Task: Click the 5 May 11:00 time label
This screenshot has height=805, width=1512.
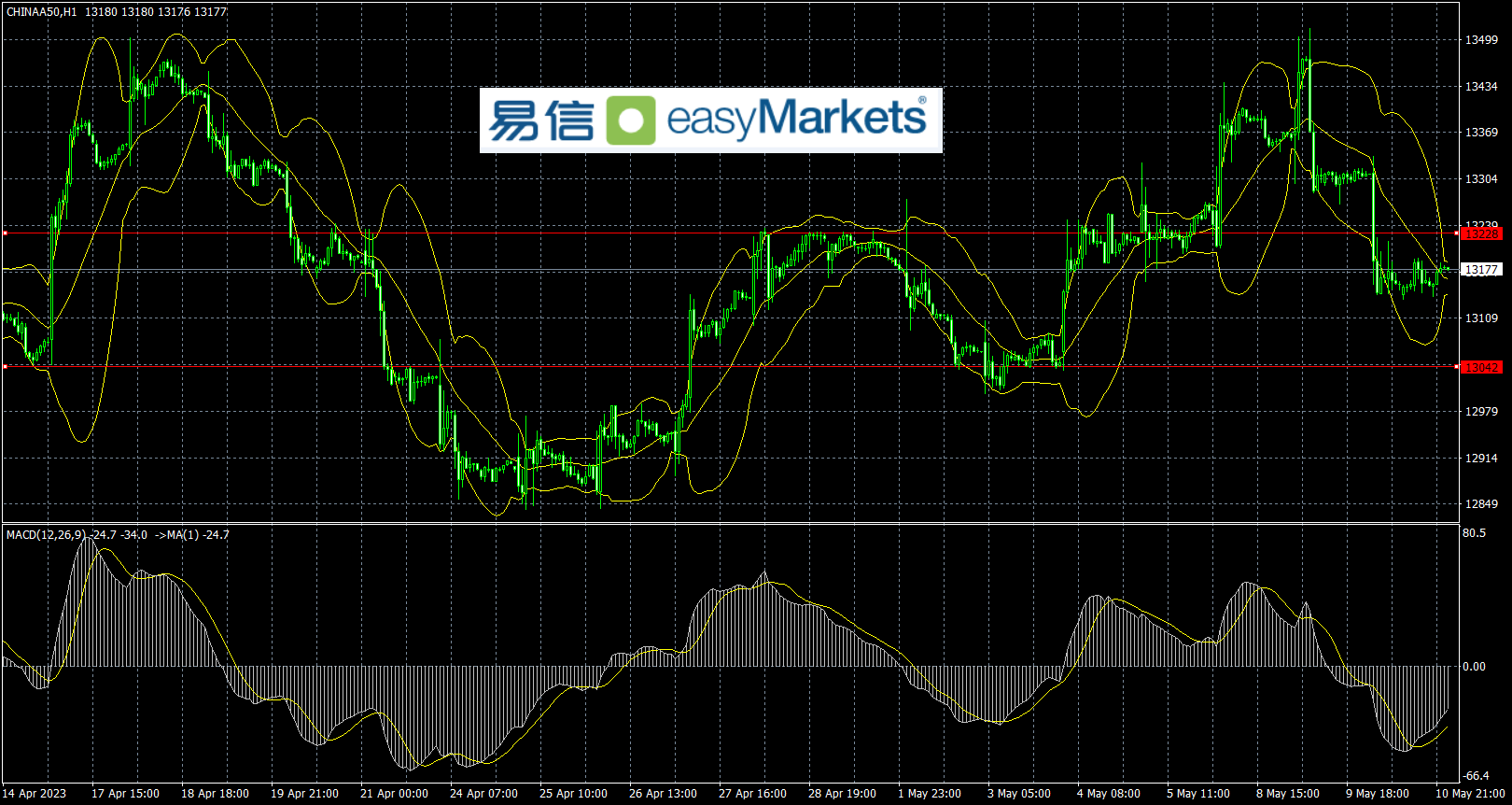Action: tap(1198, 794)
